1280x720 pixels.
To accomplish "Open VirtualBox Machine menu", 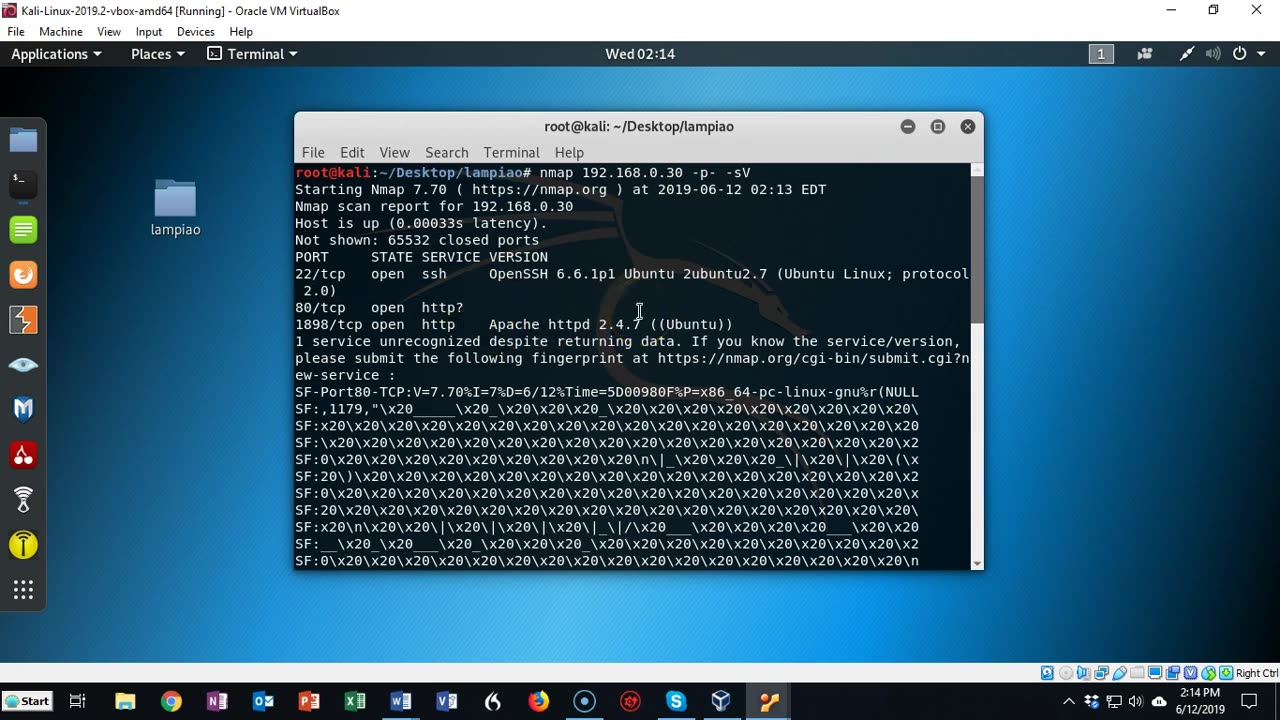I will click(x=61, y=32).
